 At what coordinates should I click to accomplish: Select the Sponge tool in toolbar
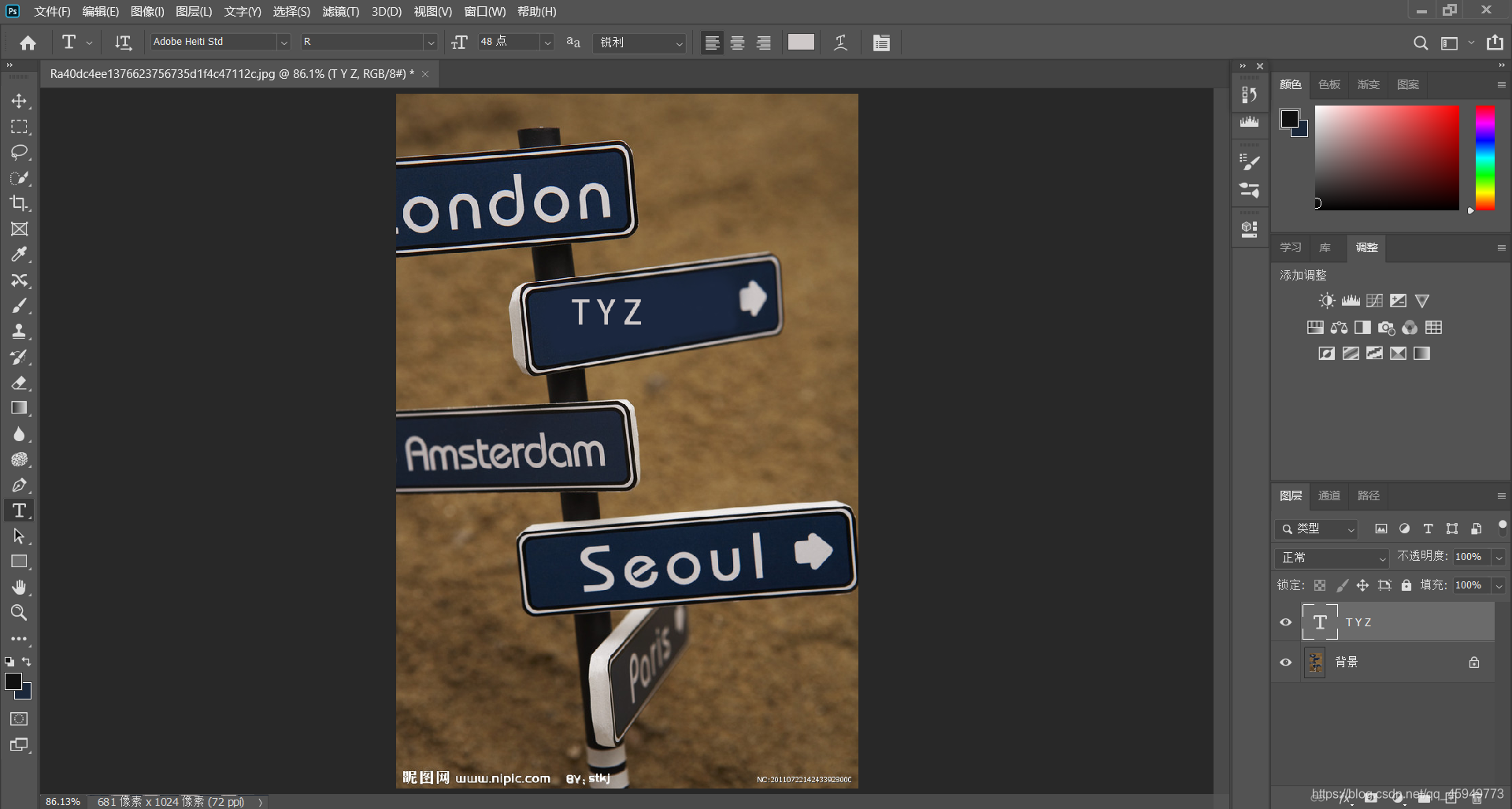coord(19,459)
